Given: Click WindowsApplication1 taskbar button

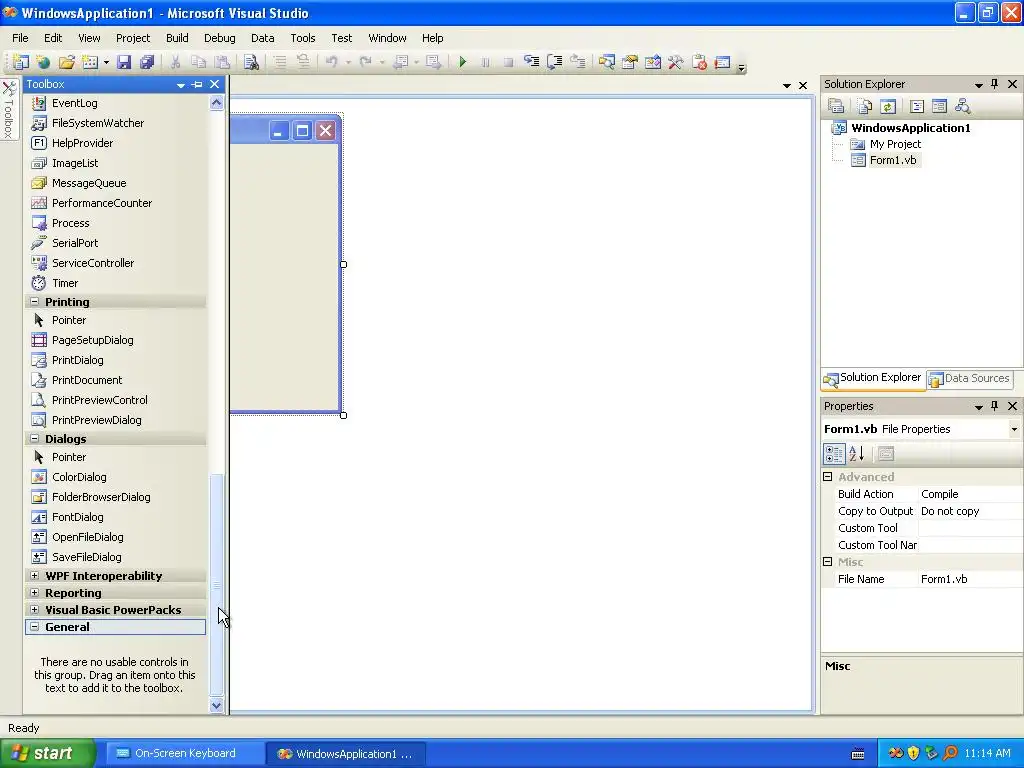Looking at the screenshot, I should (x=346, y=754).
